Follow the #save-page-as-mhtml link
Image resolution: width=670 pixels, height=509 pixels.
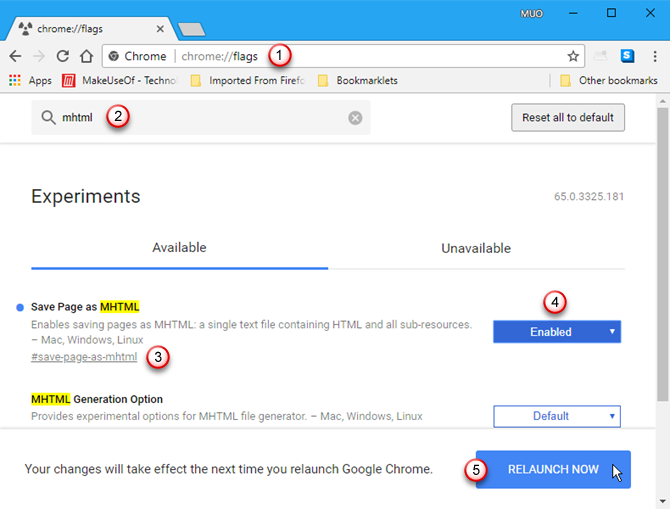[84, 357]
